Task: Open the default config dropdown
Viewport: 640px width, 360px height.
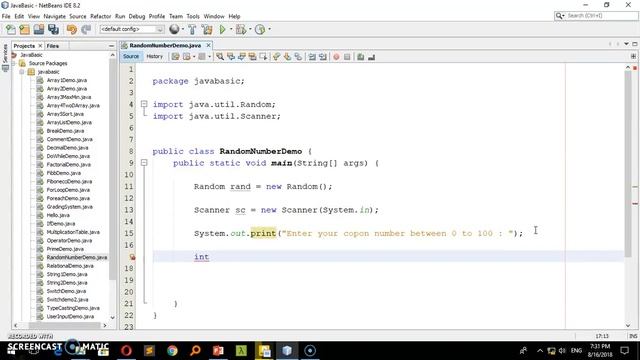Action: pyautogui.click(x=131, y=29)
